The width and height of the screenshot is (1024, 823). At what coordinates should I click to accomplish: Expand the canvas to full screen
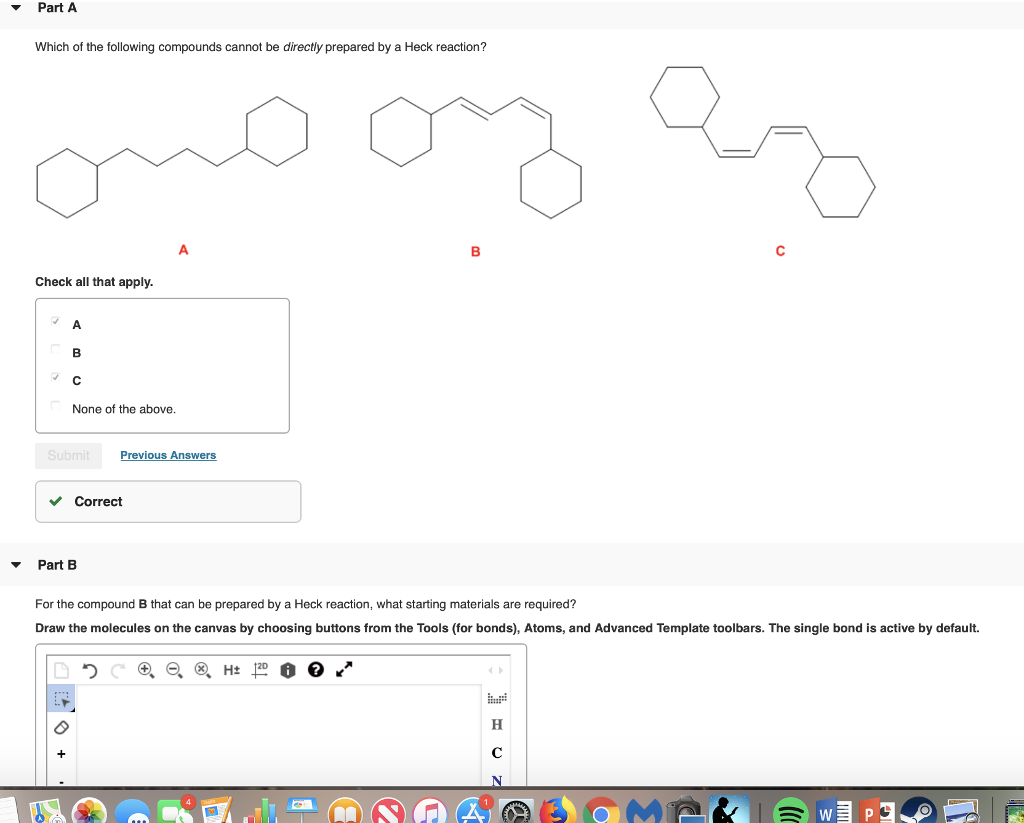[x=344, y=670]
